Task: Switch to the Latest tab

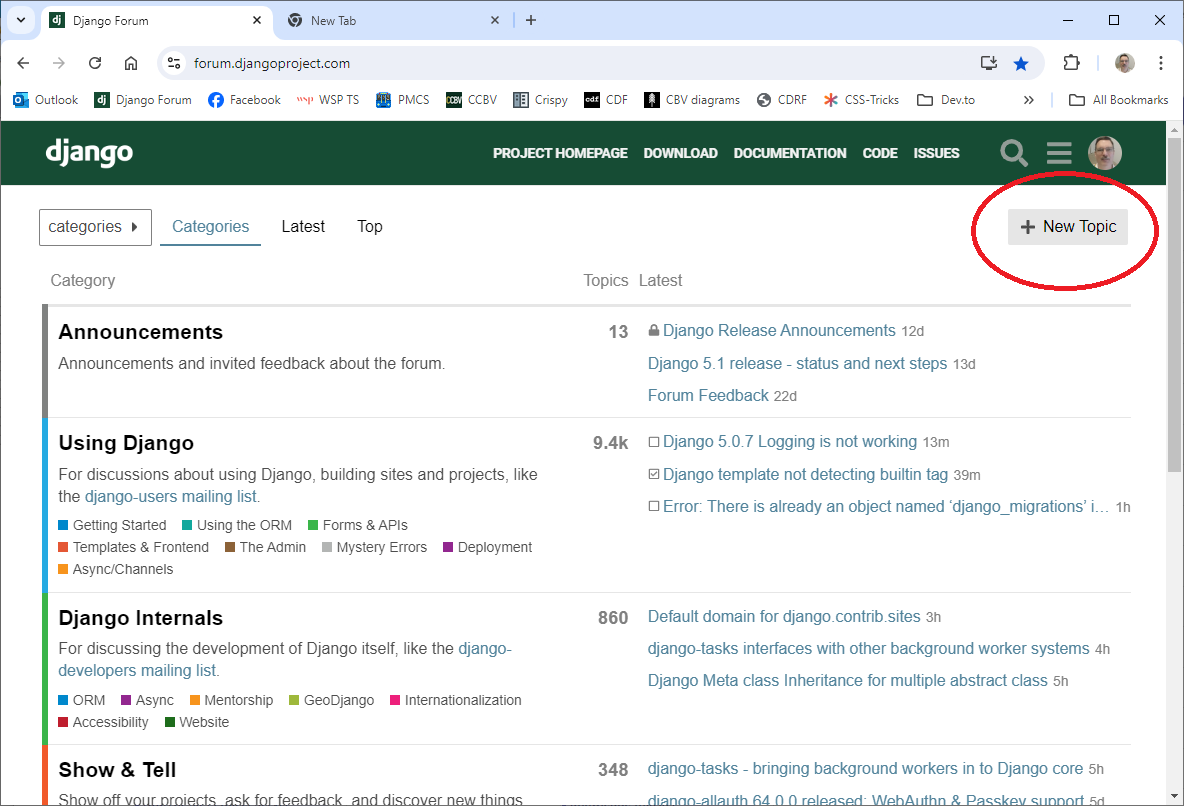Action: click(303, 227)
